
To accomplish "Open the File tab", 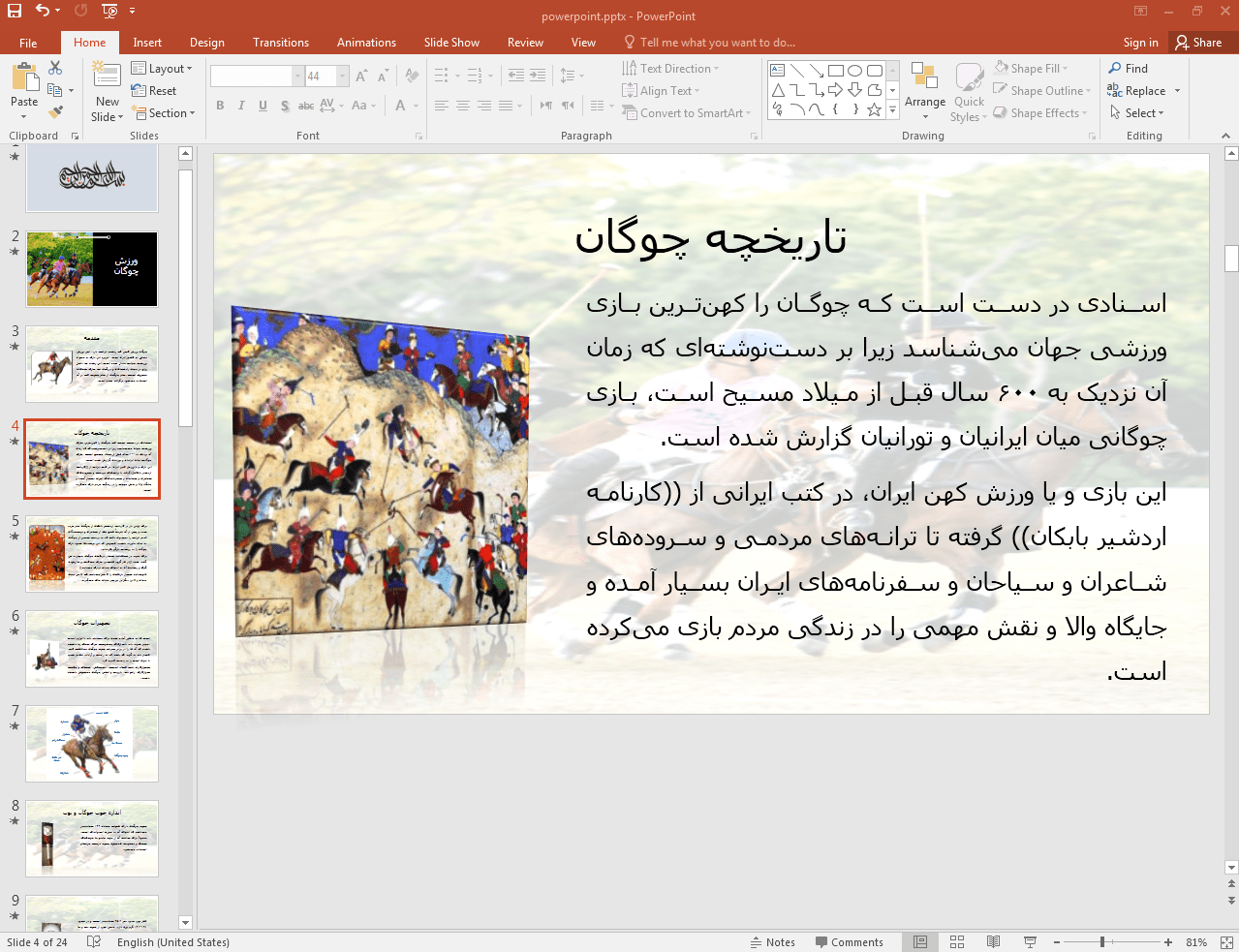I will click(x=28, y=43).
